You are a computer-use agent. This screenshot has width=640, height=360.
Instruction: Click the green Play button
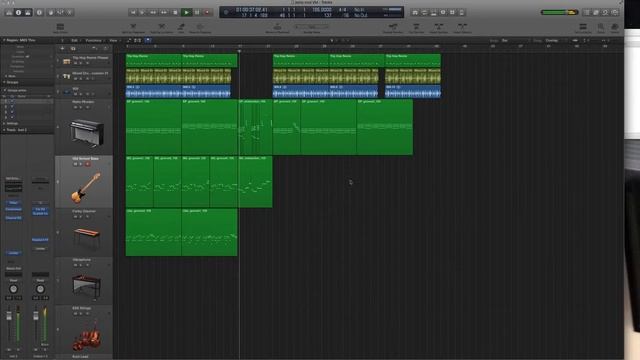pos(186,13)
